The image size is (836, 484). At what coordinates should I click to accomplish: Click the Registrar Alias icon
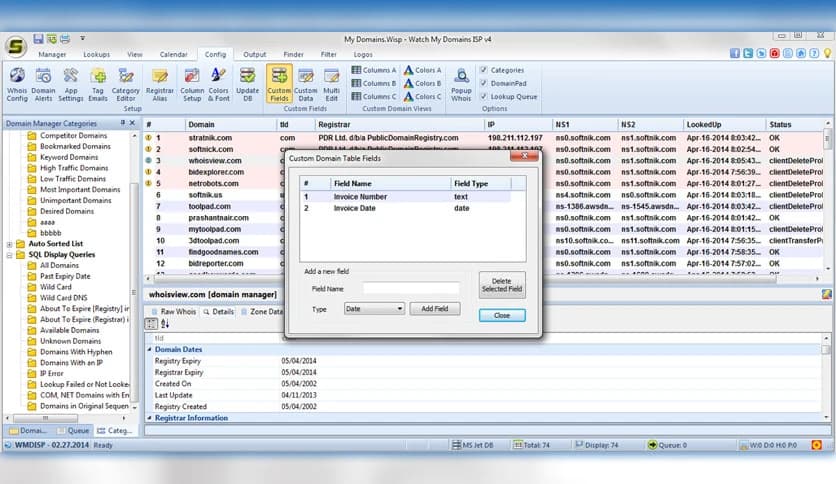(160, 78)
